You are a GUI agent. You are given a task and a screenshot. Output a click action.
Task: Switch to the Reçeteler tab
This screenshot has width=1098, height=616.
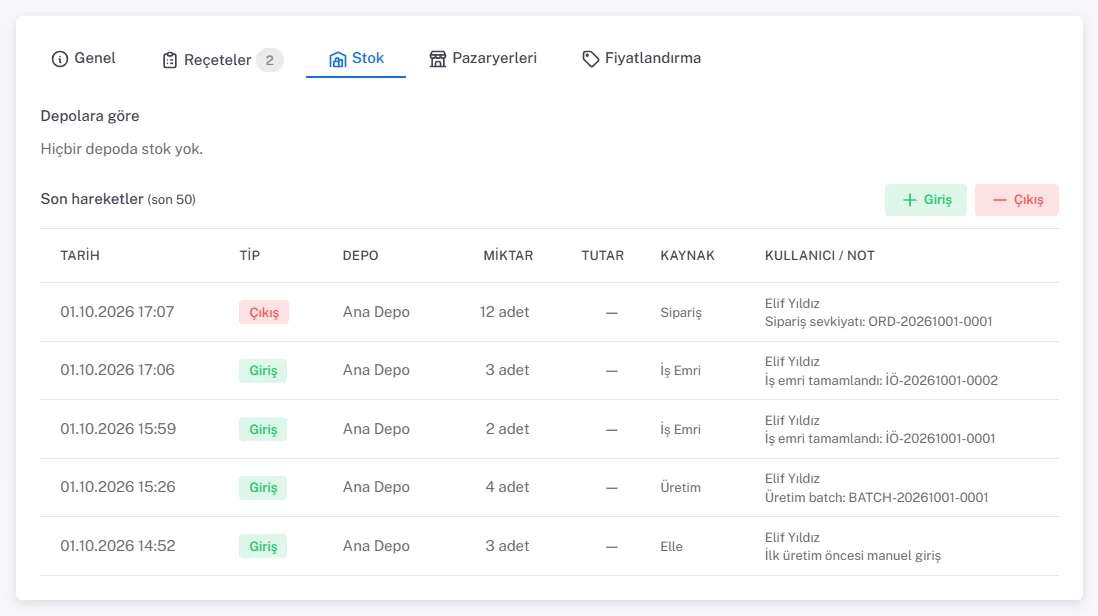pyautogui.click(x=222, y=60)
